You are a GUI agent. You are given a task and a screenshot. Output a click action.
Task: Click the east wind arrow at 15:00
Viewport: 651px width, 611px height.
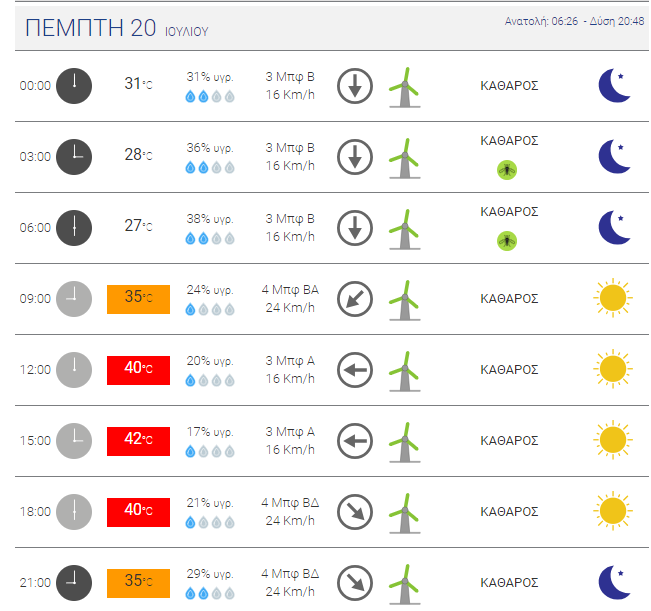point(355,441)
